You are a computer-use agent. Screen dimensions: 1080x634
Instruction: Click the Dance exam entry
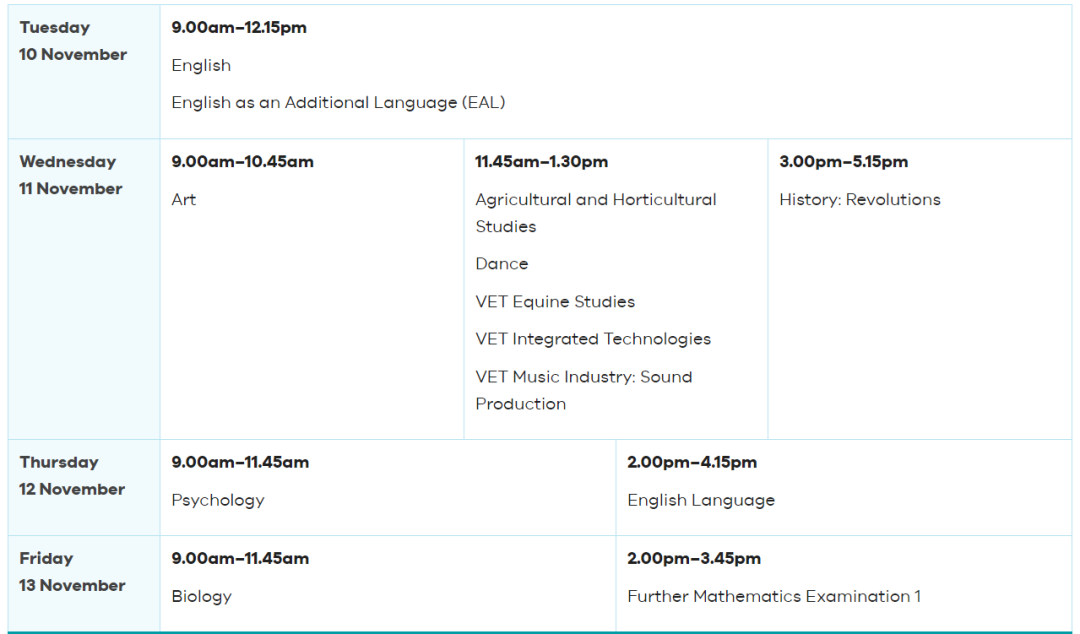[501, 264]
